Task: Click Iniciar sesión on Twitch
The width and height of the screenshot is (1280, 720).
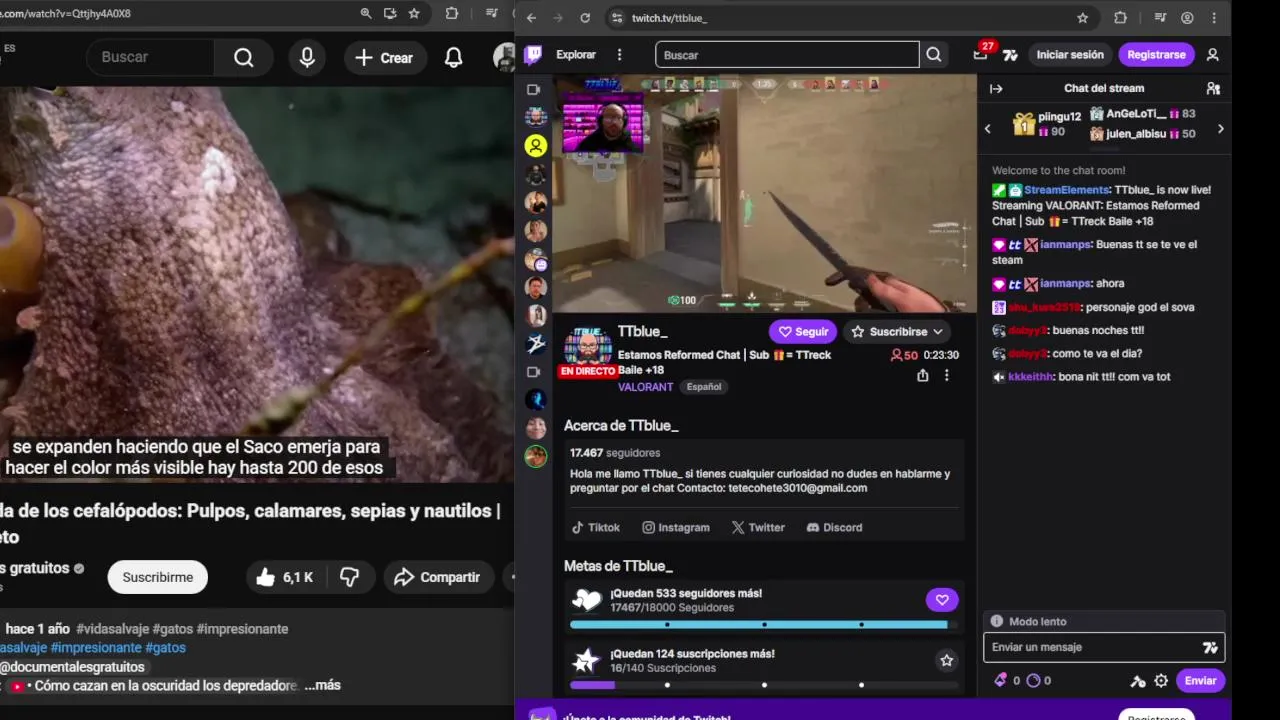Action: (1070, 55)
